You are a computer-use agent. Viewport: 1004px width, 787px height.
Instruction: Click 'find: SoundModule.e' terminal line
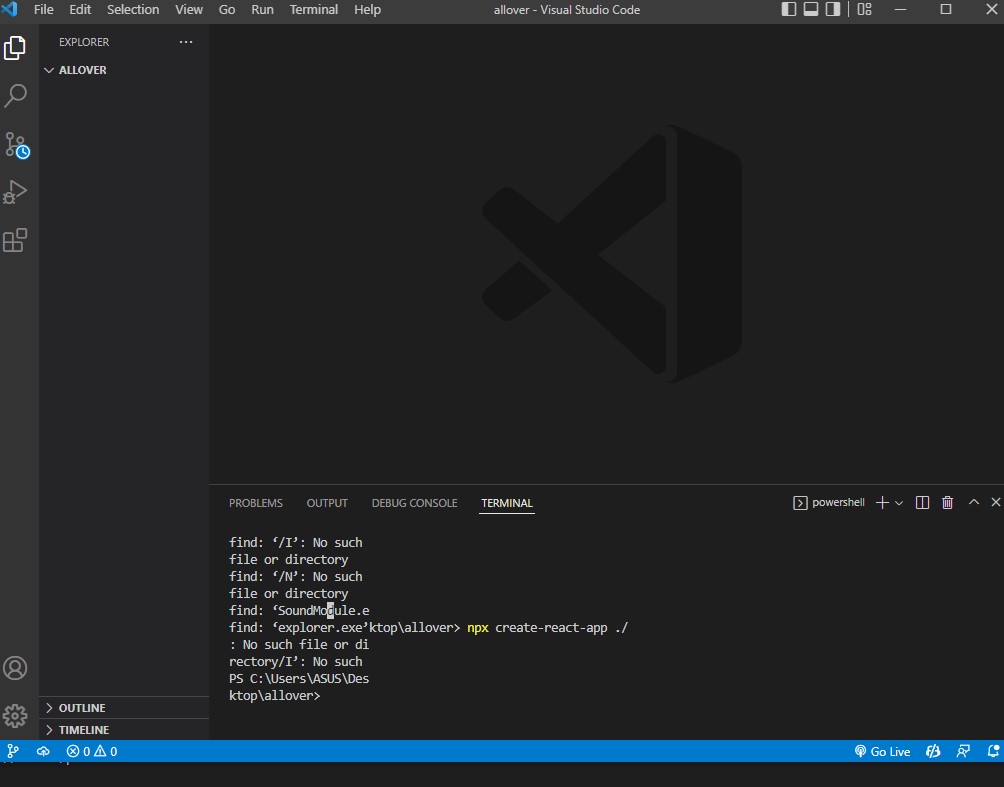[299, 610]
